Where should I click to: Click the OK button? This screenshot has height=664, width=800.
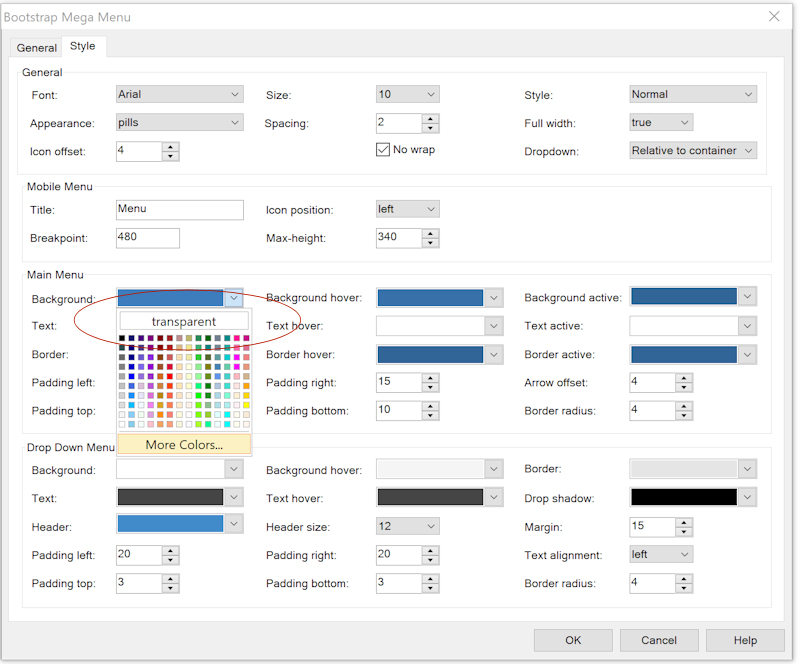573,641
